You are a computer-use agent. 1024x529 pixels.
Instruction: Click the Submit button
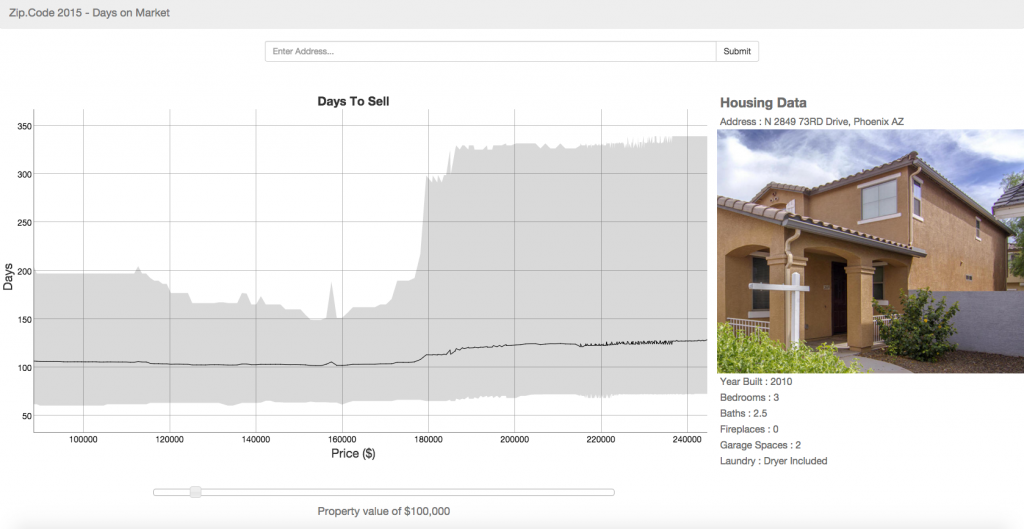click(737, 52)
